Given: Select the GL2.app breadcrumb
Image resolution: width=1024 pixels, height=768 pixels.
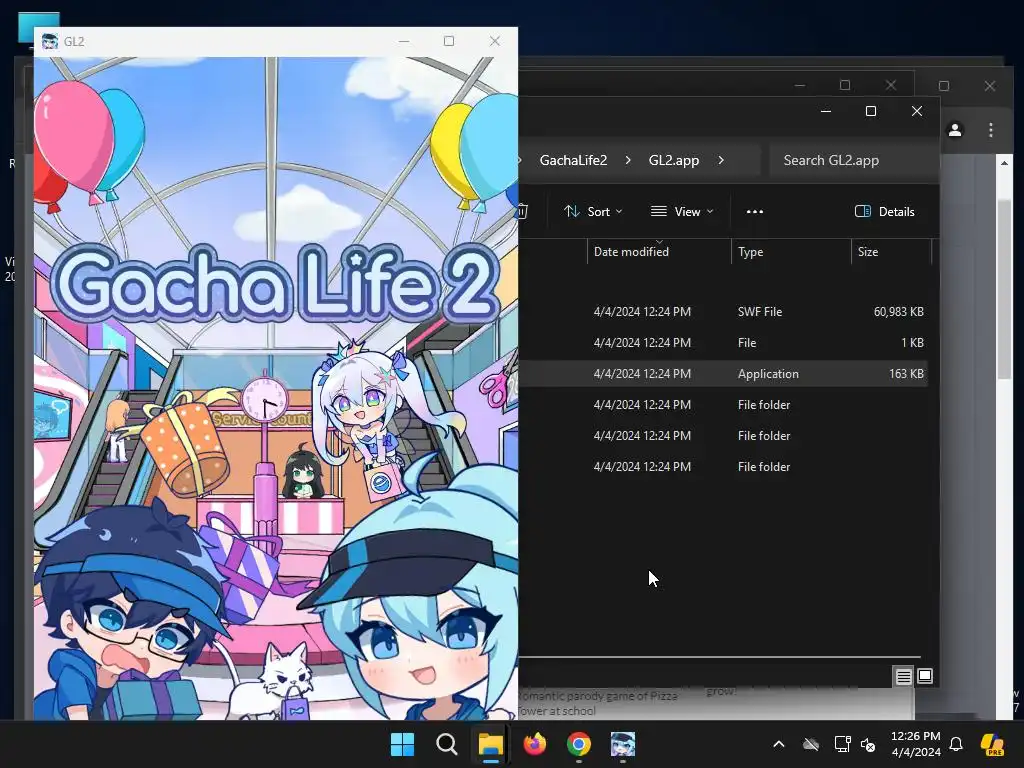Looking at the screenshot, I should click(674, 160).
